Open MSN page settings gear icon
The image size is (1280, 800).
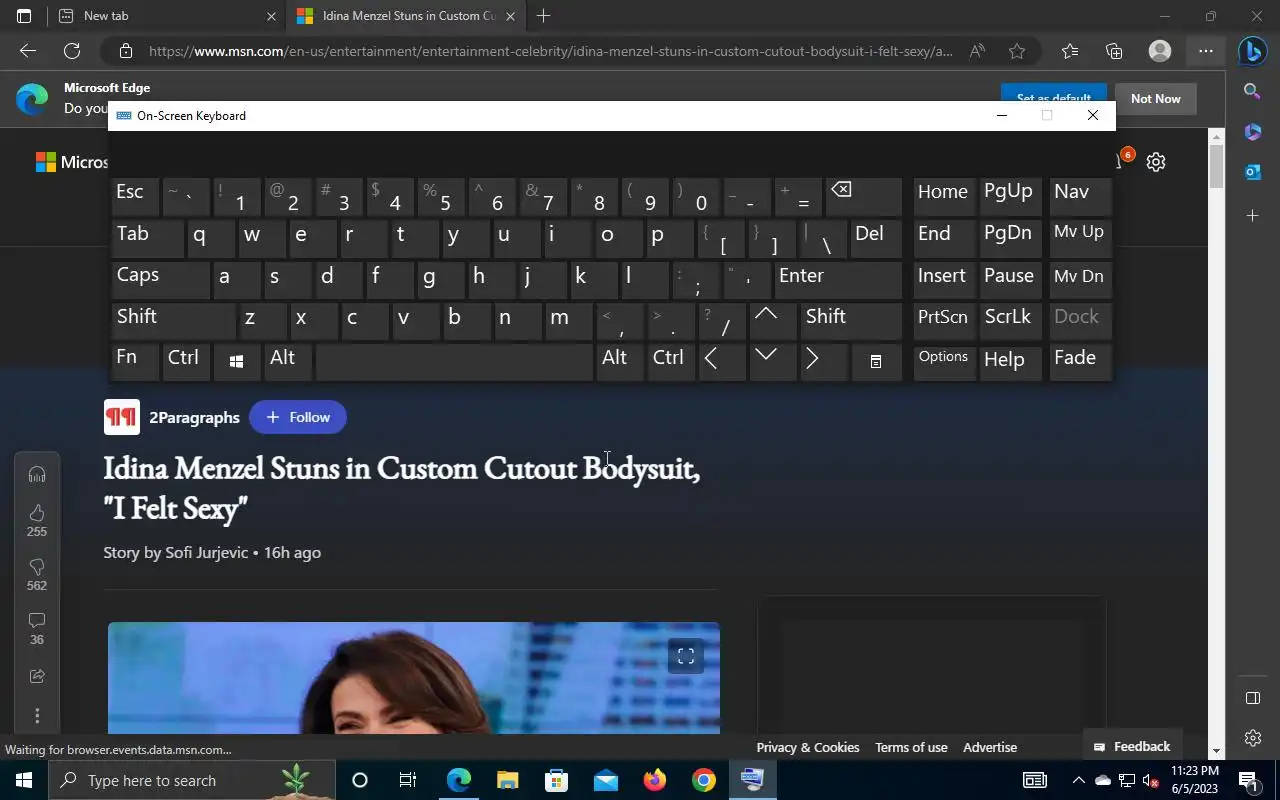[1156, 162]
